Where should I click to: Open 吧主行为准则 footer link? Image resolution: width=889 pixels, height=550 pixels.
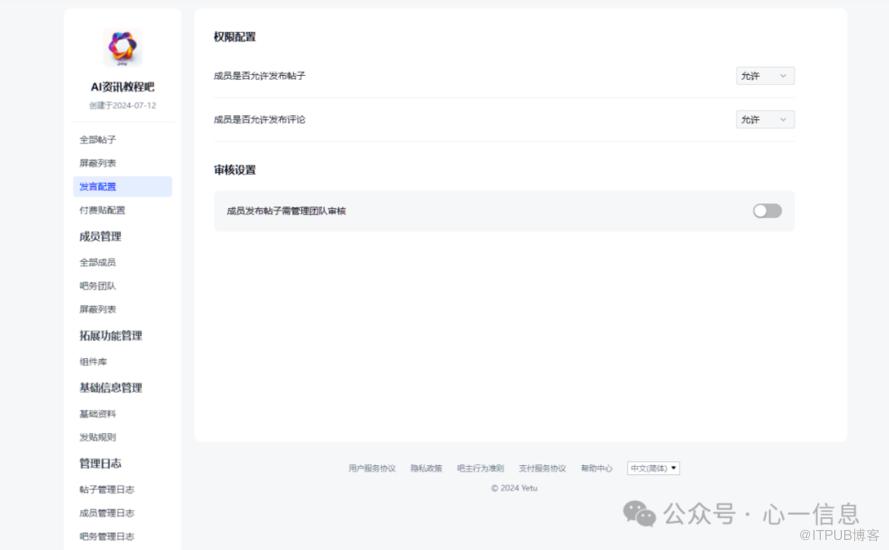[480, 468]
